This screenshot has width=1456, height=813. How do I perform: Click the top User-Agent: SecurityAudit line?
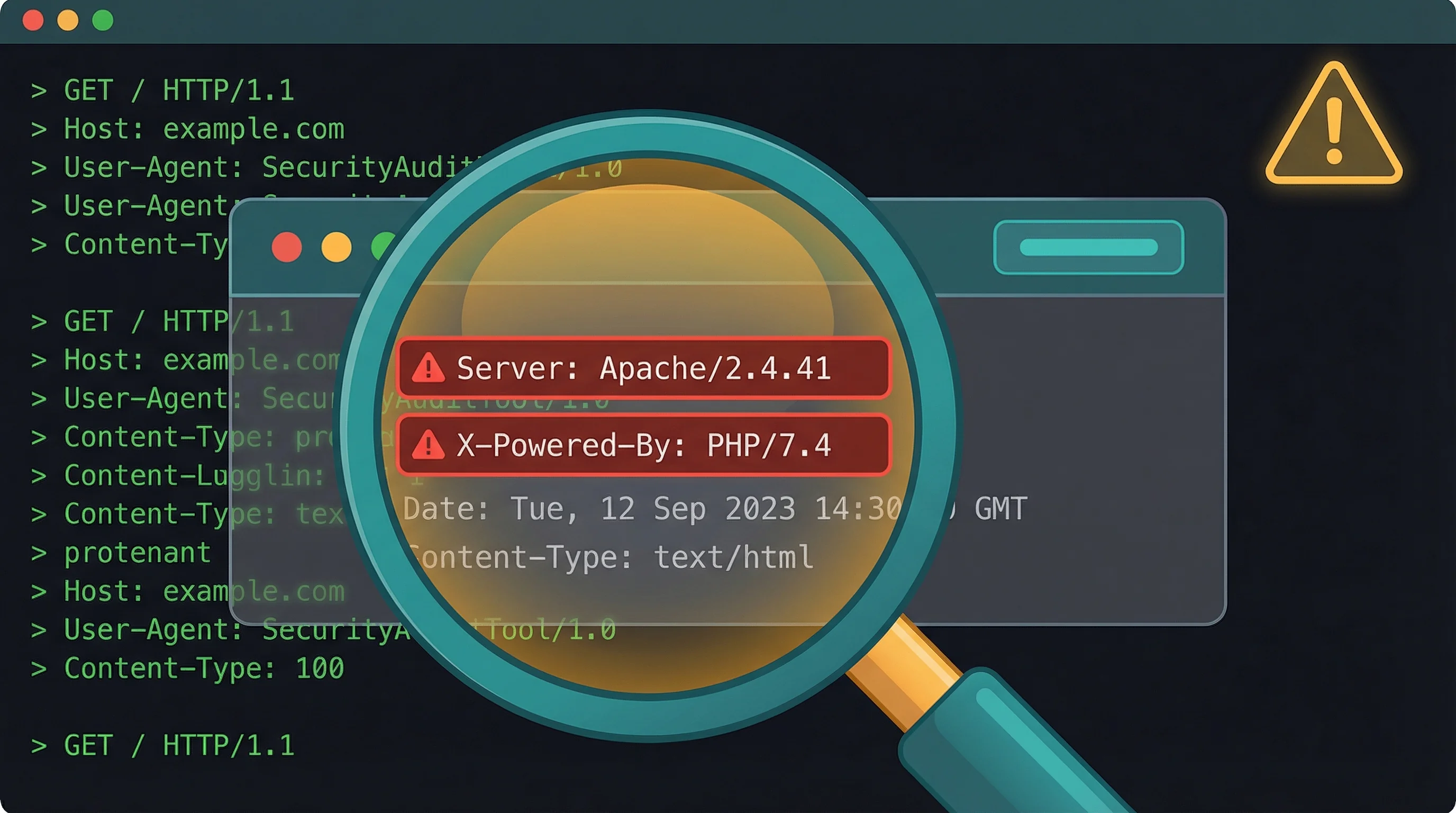click(326, 167)
